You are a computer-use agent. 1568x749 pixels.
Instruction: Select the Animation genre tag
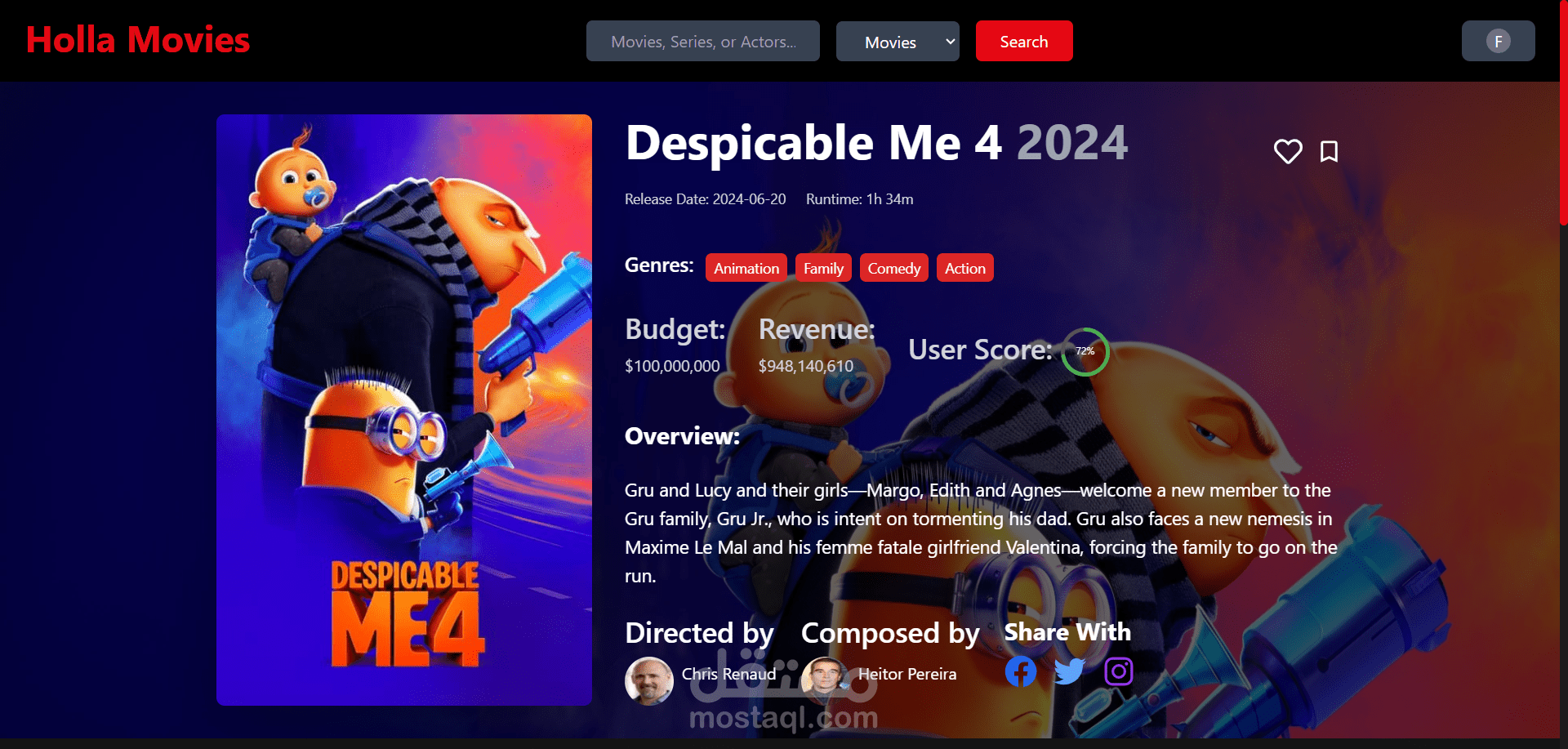(x=746, y=268)
